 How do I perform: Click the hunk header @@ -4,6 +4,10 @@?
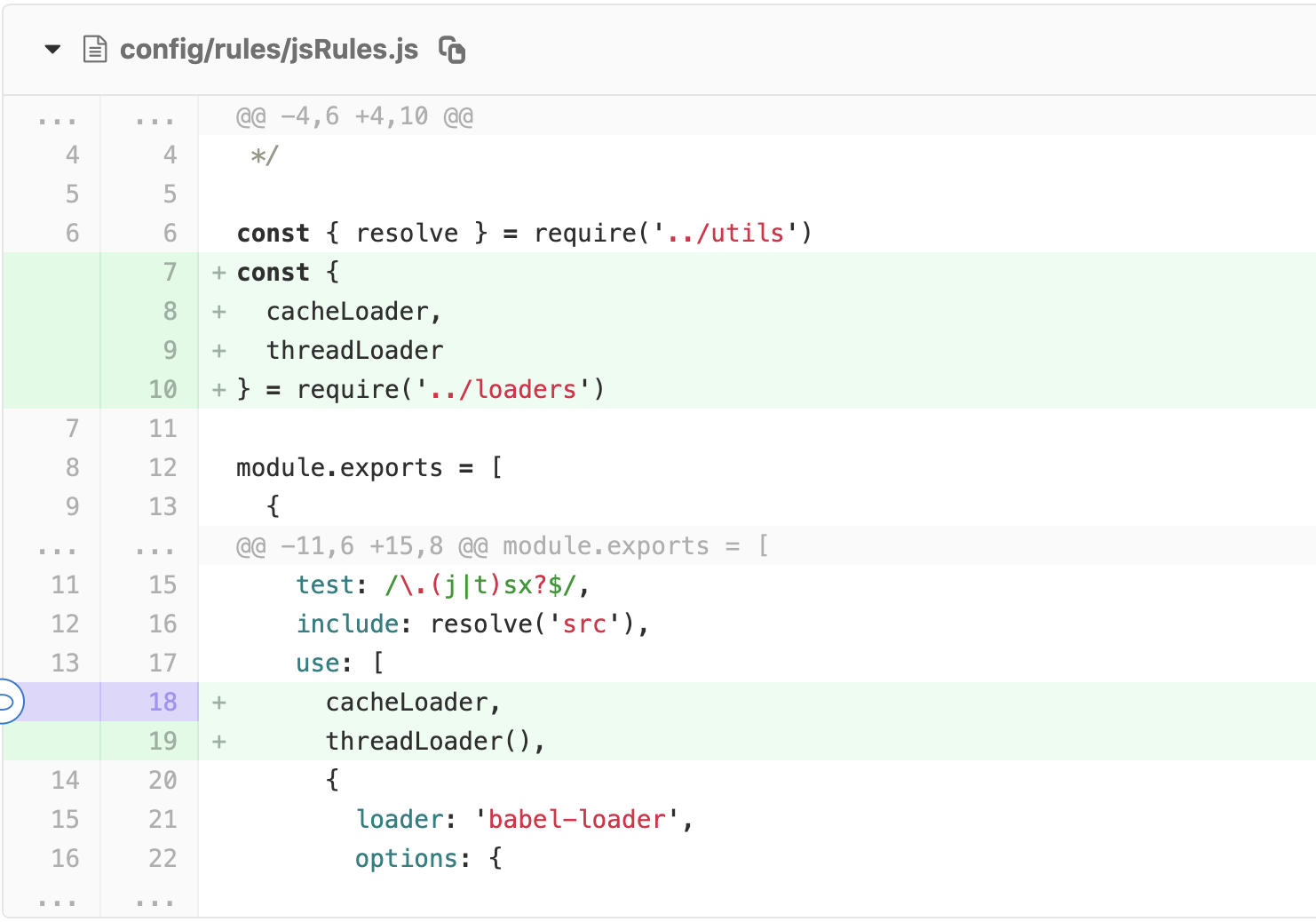point(354,117)
